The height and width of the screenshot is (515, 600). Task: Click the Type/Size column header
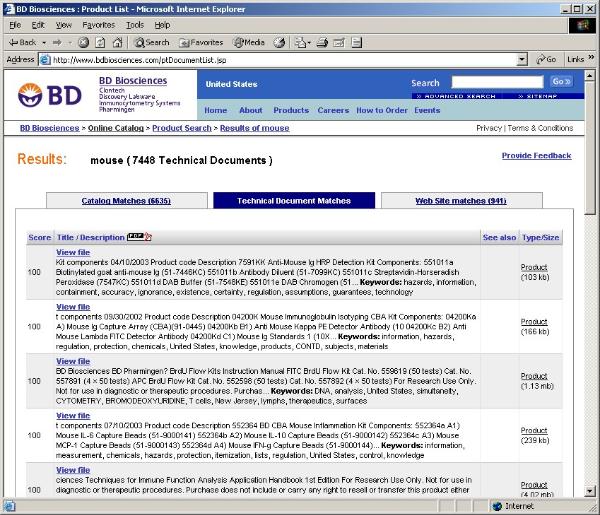tap(540, 238)
